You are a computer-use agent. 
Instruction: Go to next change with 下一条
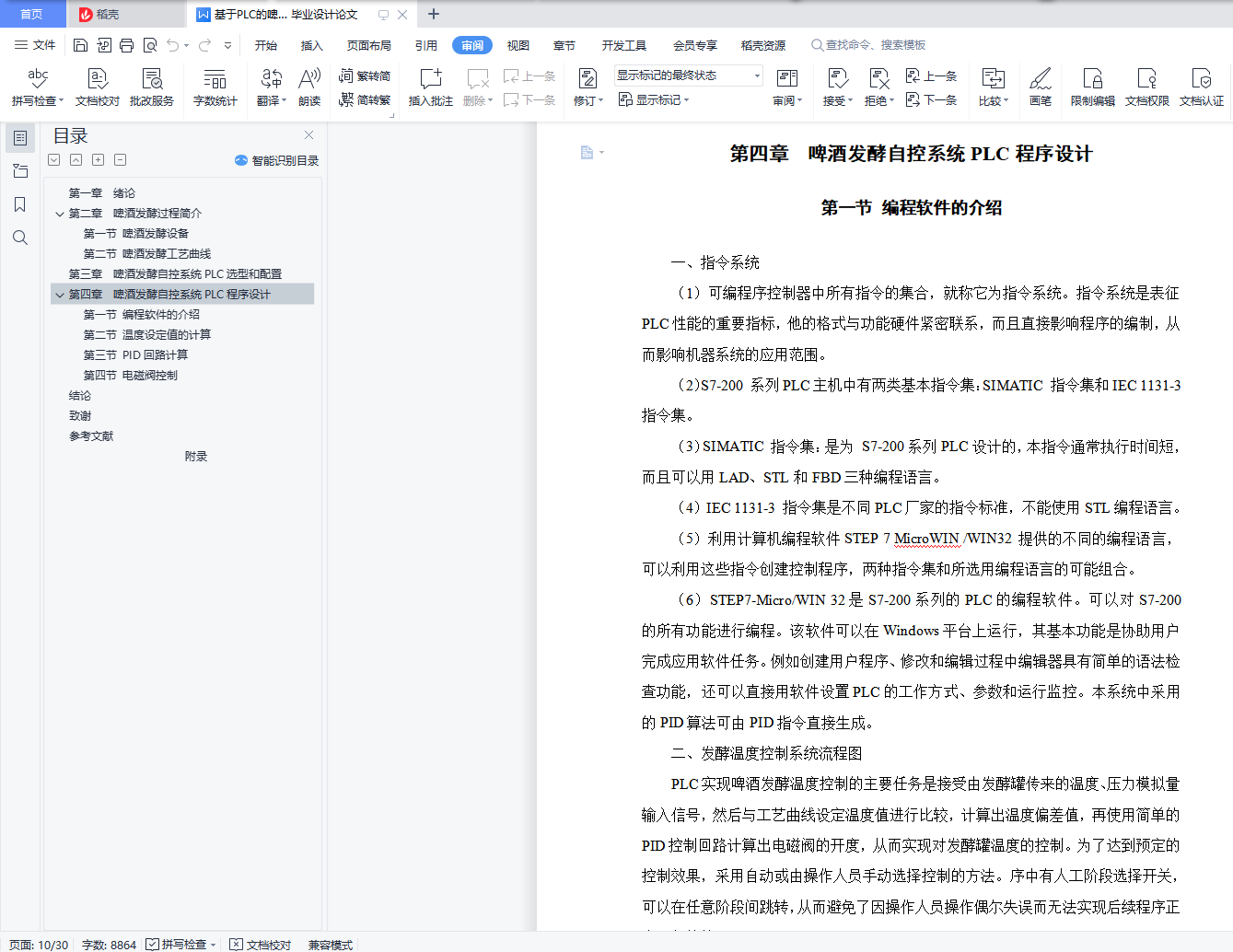coord(932,99)
